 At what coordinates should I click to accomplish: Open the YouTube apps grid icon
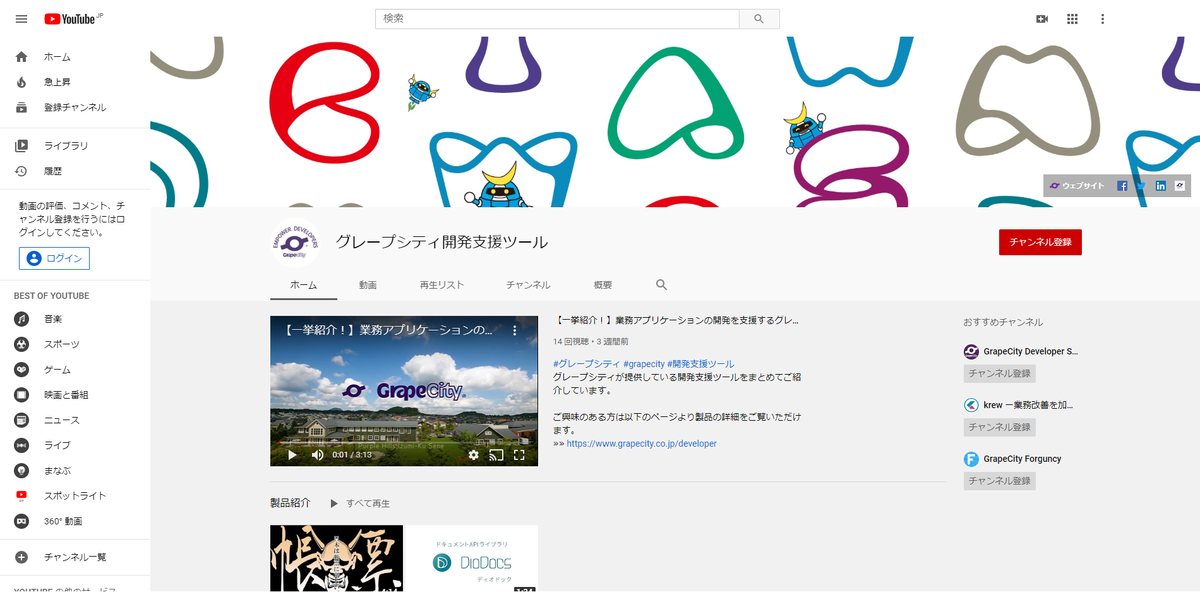pos(1072,19)
